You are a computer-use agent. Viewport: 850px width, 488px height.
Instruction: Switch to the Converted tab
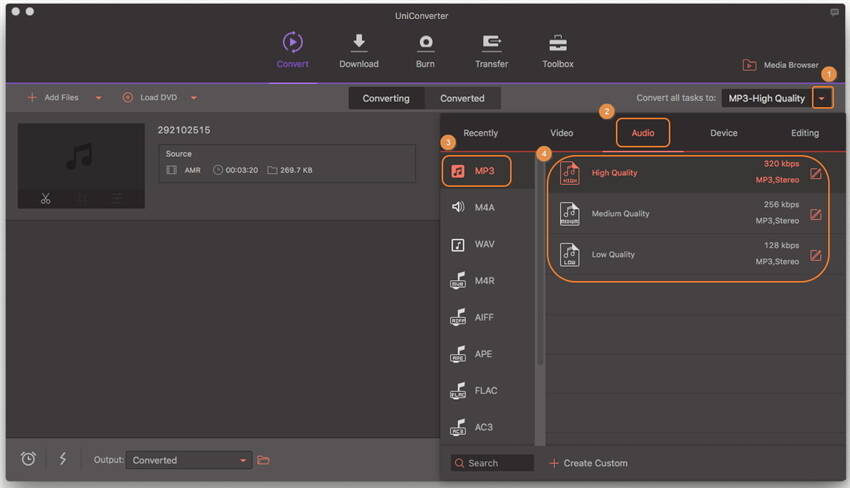click(462, 98)
